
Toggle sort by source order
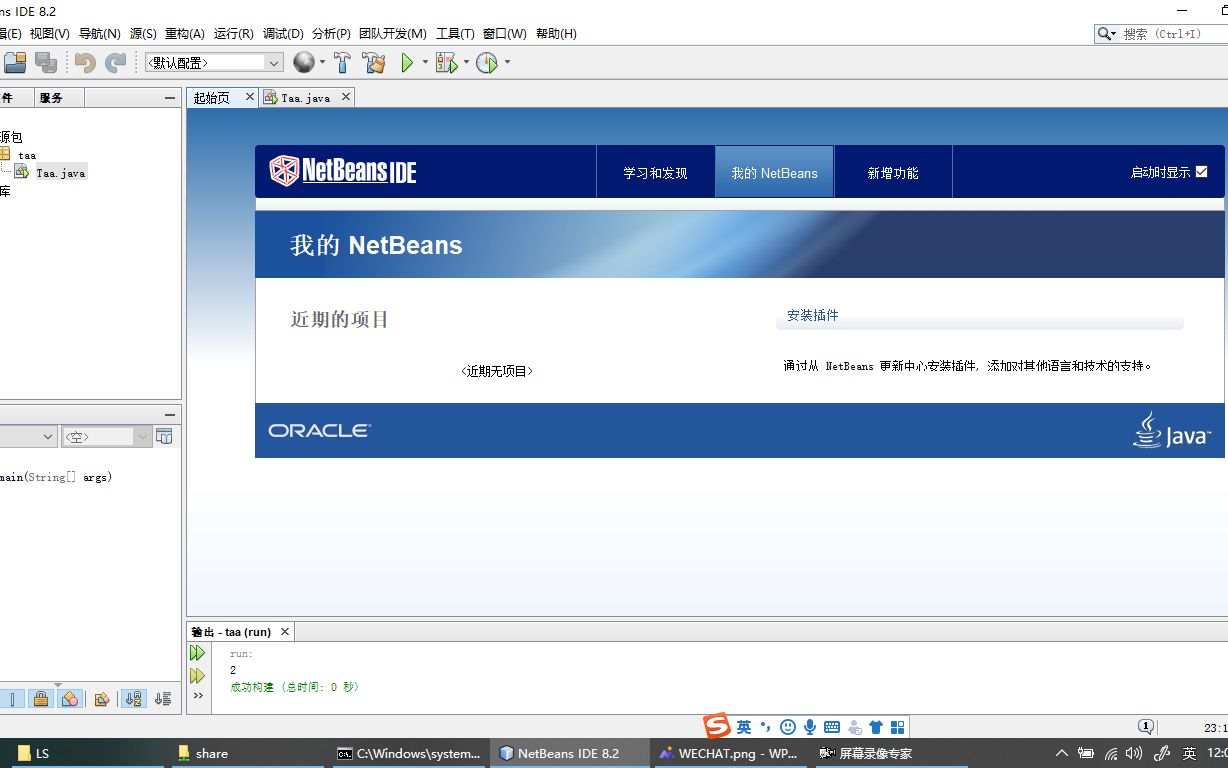[164, 699]
